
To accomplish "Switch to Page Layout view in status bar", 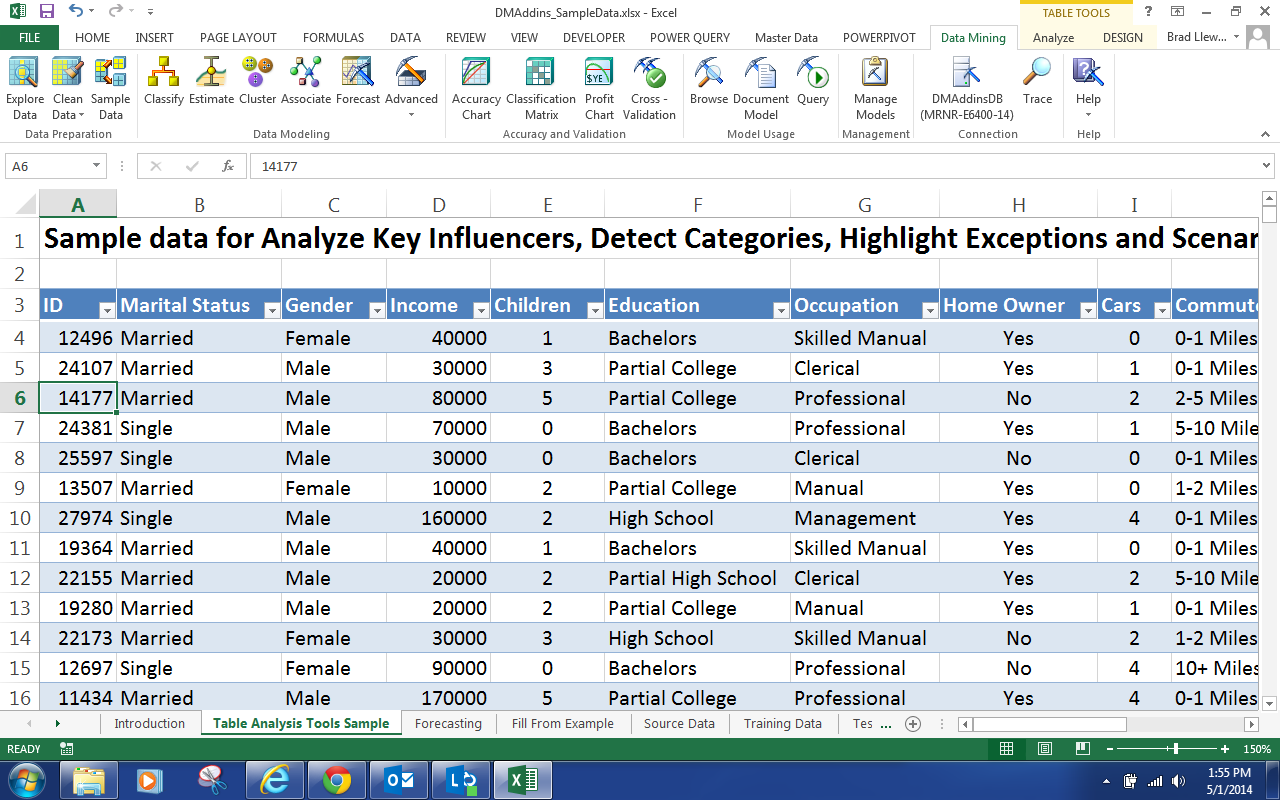I will pos(1045,748).
